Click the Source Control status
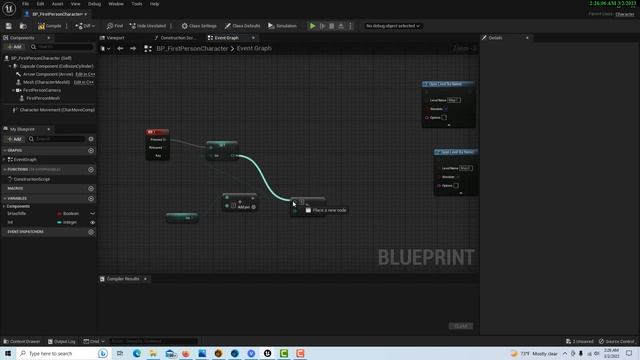The height and width of the screenshot is (360, 640). point(616,342)
